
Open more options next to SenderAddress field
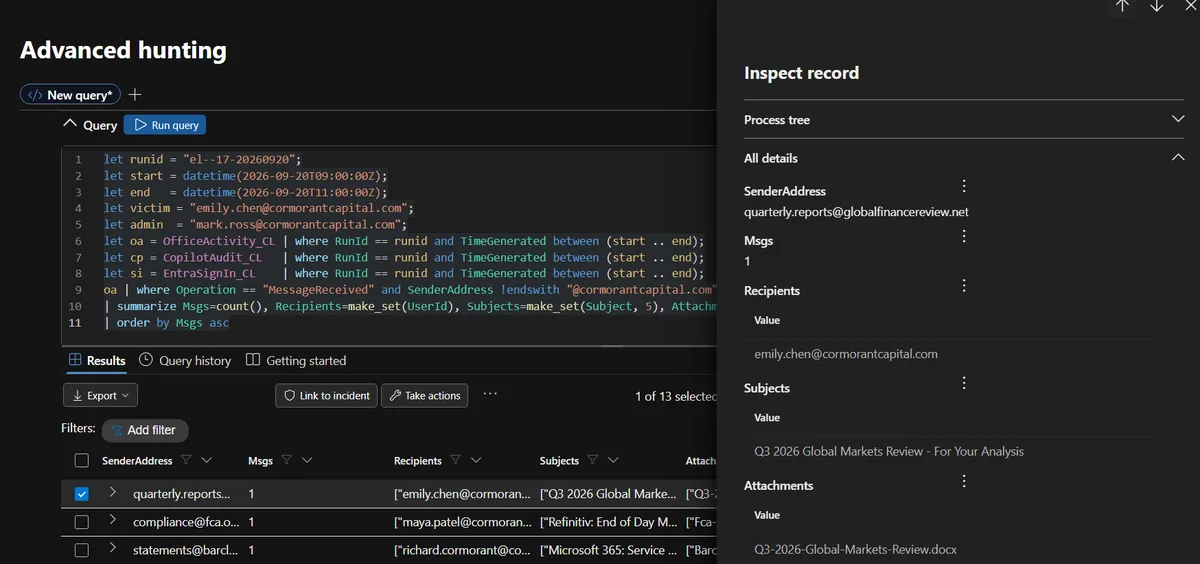(964, 186)
